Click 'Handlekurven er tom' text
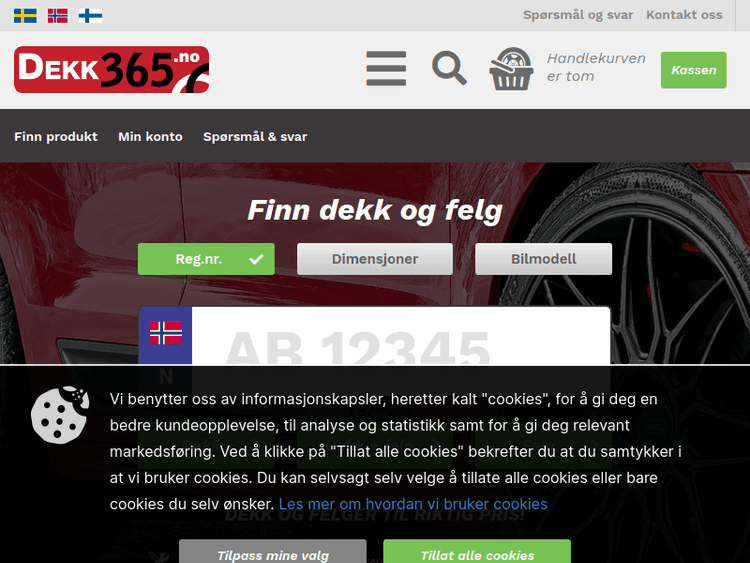 tap(596, 67)
